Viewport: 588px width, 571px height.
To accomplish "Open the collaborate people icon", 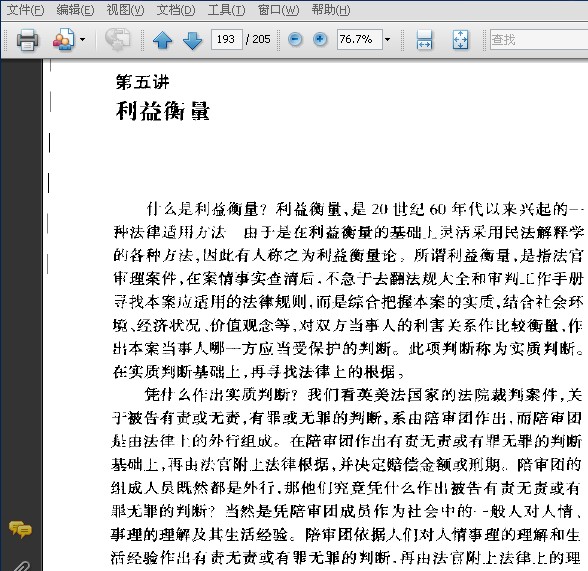I will pos(63,39).
